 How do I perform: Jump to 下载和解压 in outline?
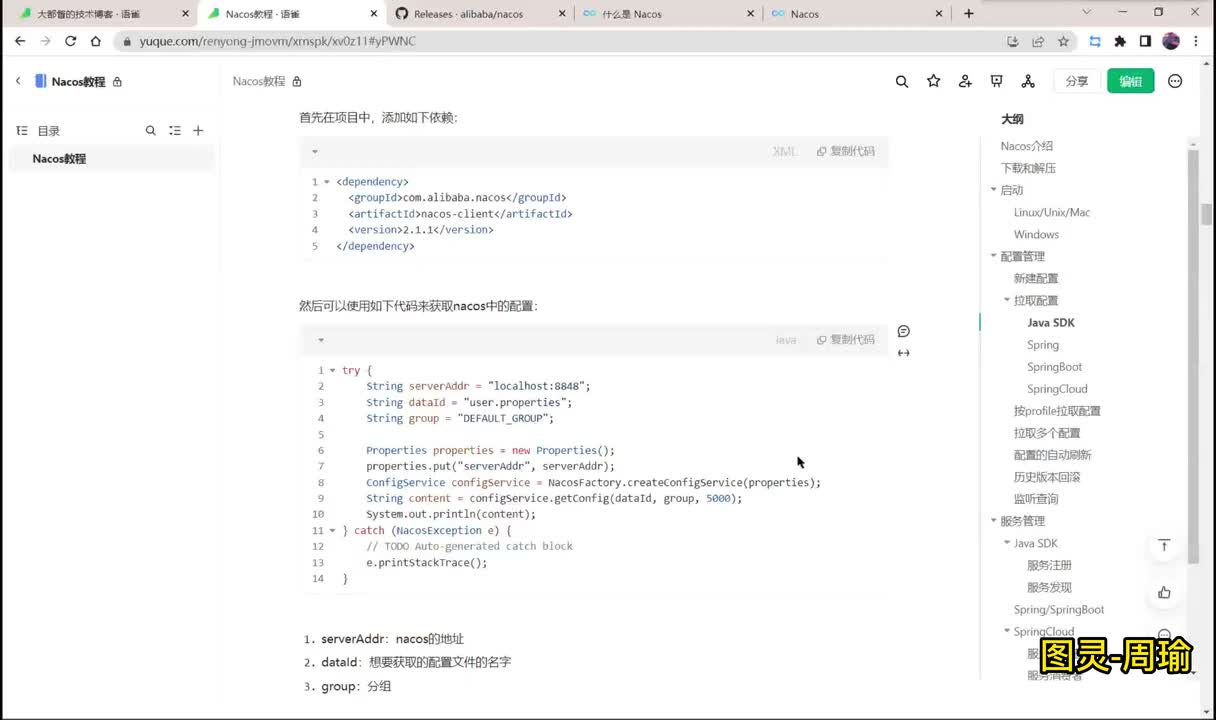pos(1028,168)
